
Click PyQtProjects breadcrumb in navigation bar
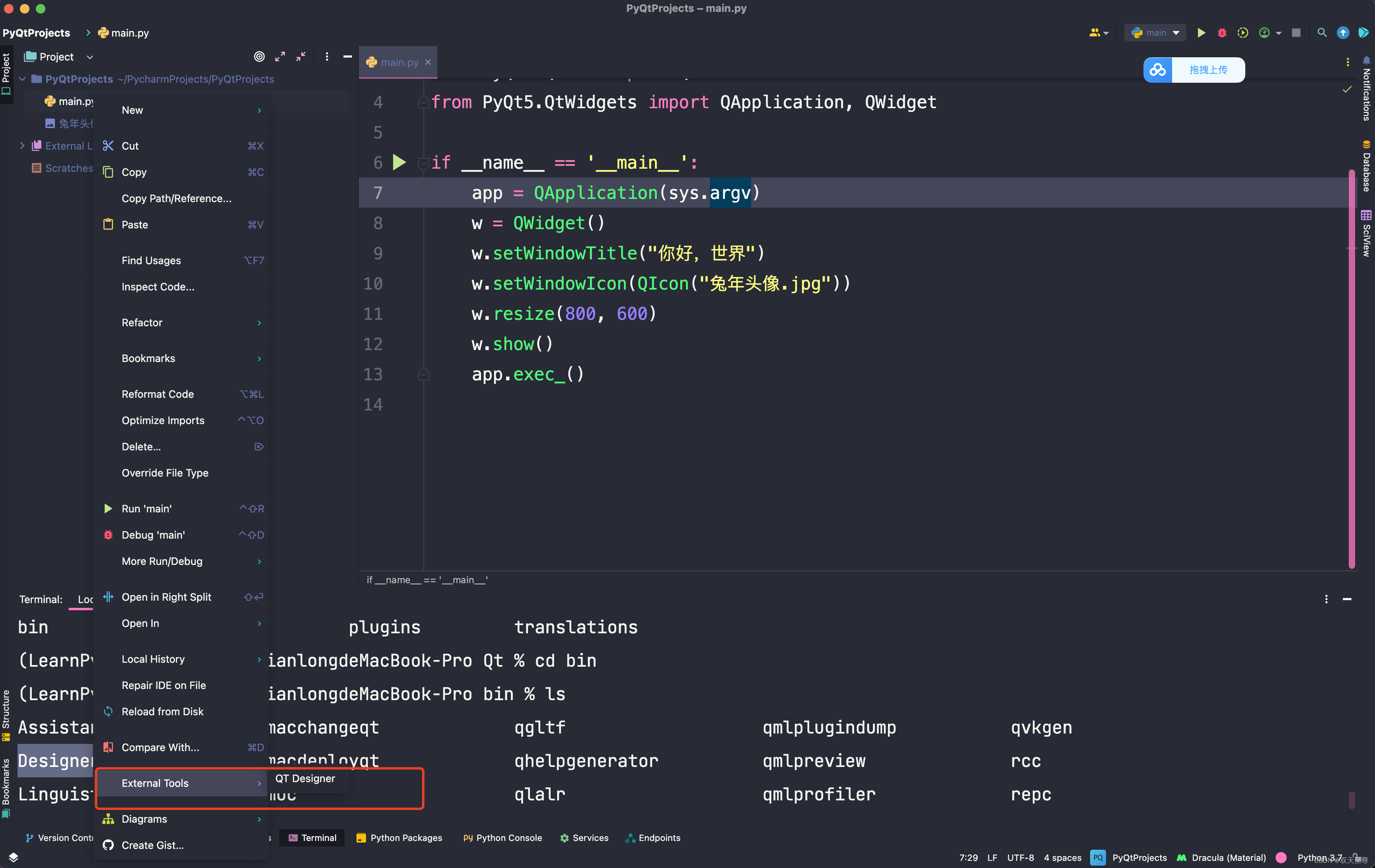[37, 33]
